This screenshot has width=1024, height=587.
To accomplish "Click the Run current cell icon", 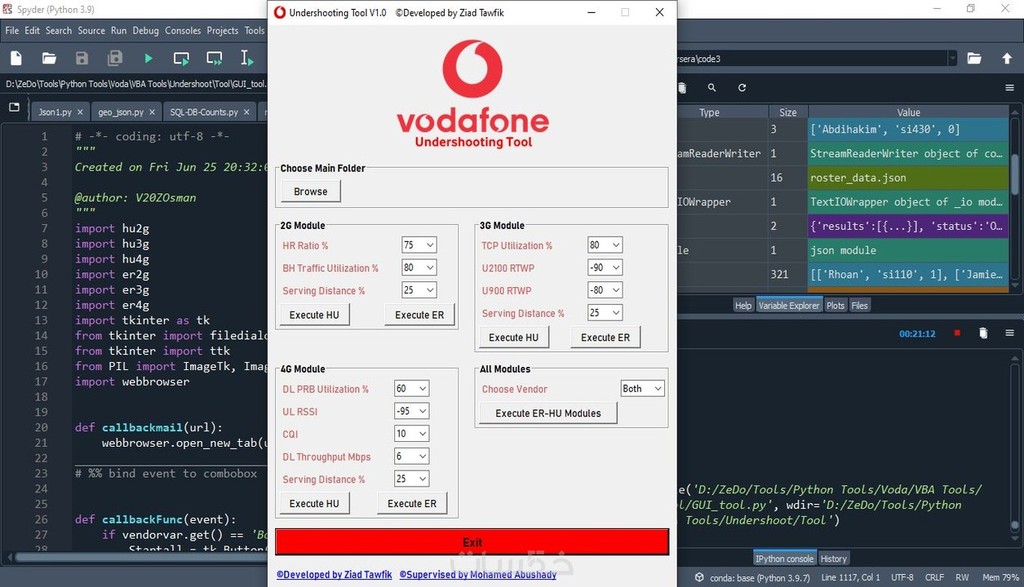I will click(x=181, y=59).
